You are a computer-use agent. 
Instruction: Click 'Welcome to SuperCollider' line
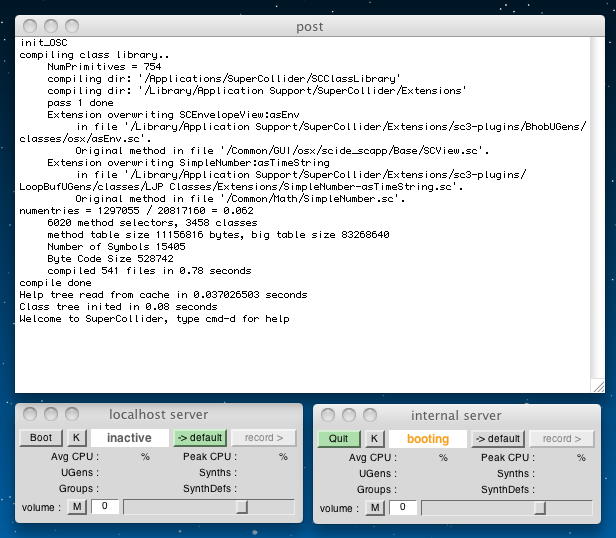tap(154, 319)
